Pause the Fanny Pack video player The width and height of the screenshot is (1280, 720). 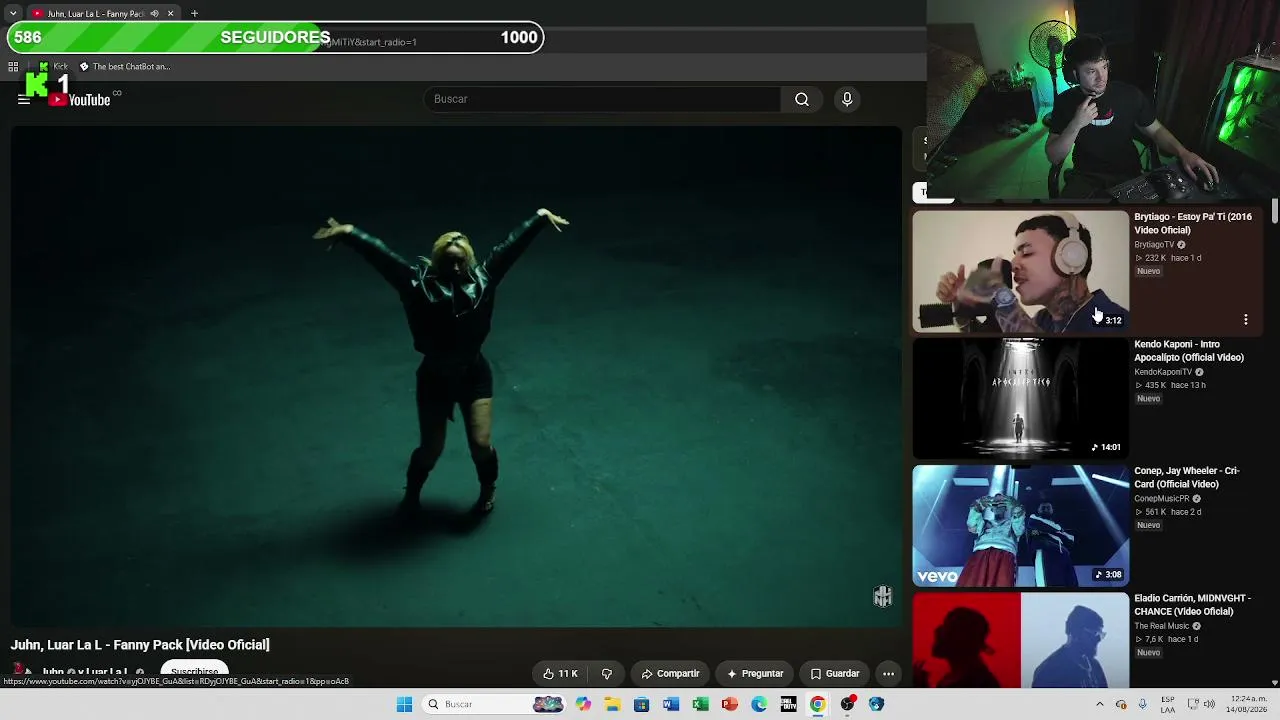coord(456,377)
